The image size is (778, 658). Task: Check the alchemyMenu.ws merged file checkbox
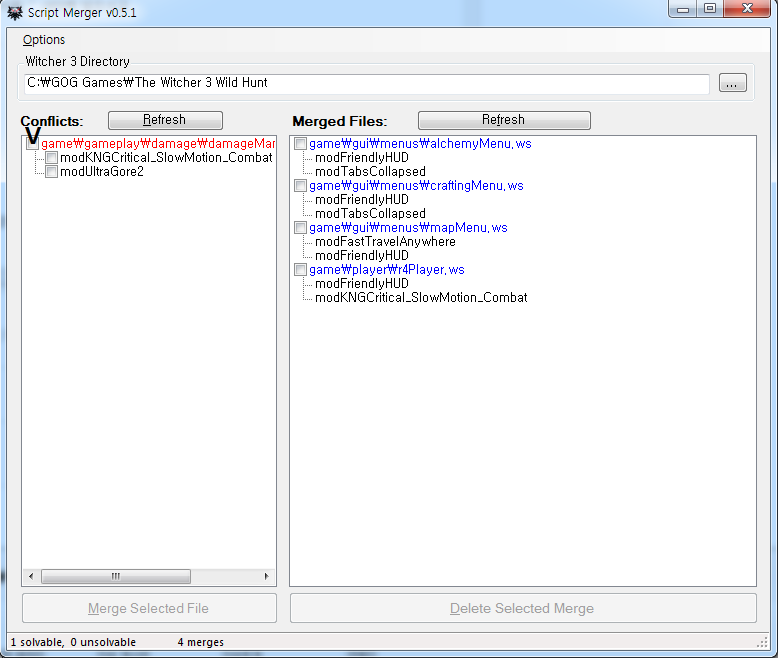click(301, 144)
